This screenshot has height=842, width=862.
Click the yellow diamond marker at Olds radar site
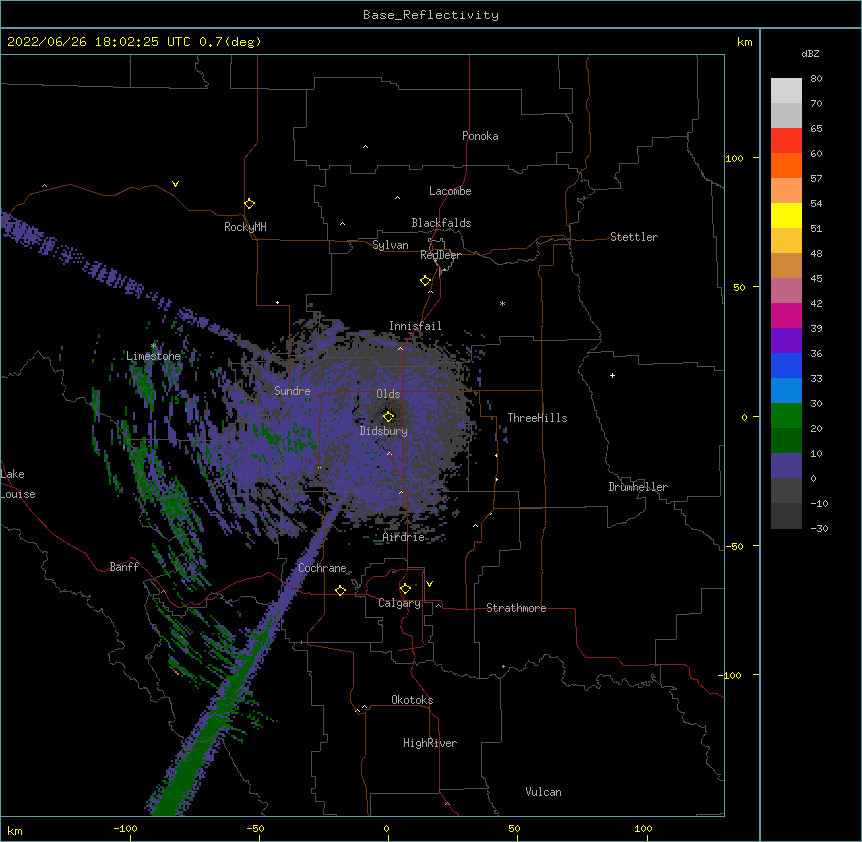pyautogui.click(x=388, y=416)
